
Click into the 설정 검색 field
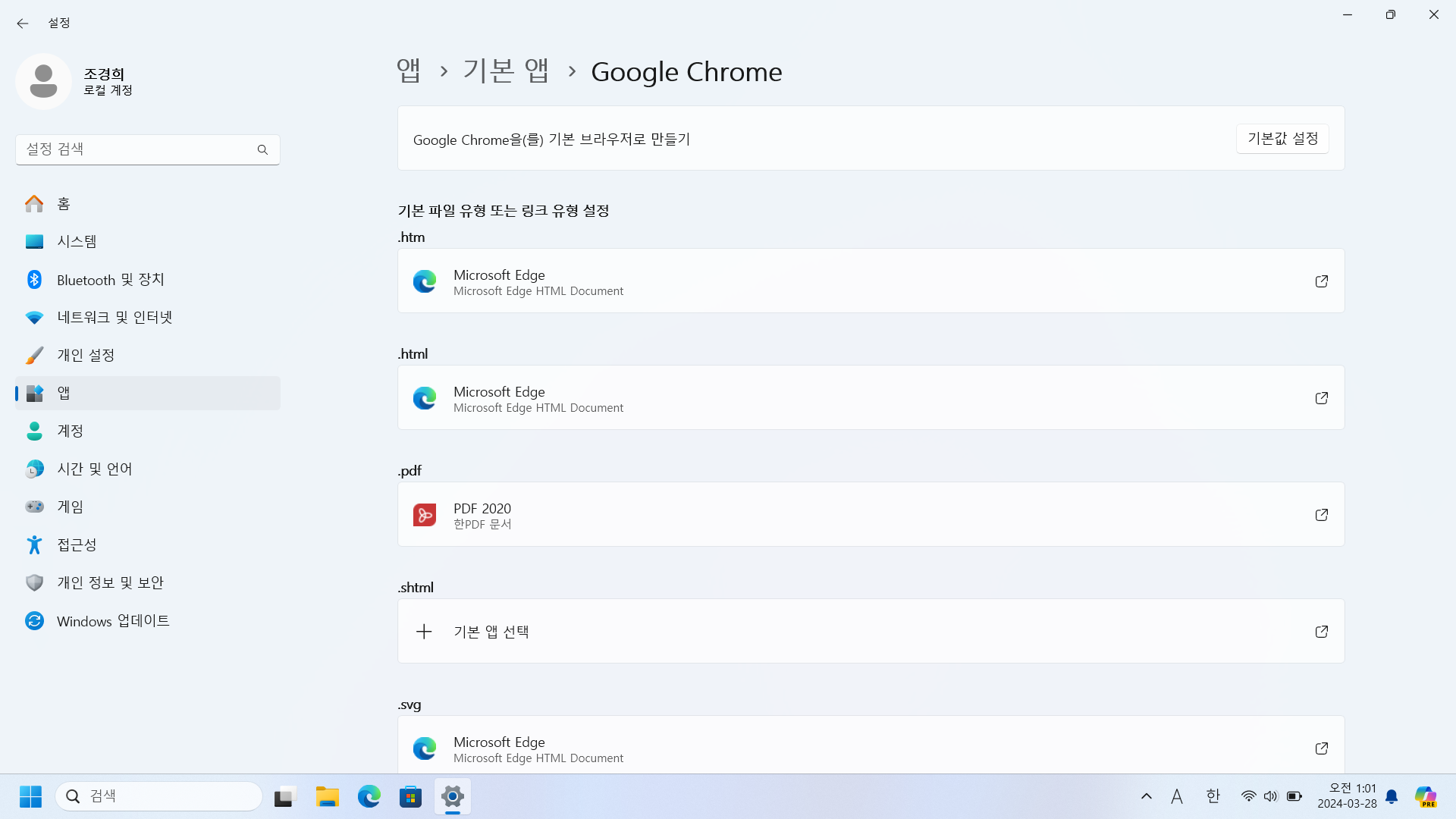(x=148, y=149)
